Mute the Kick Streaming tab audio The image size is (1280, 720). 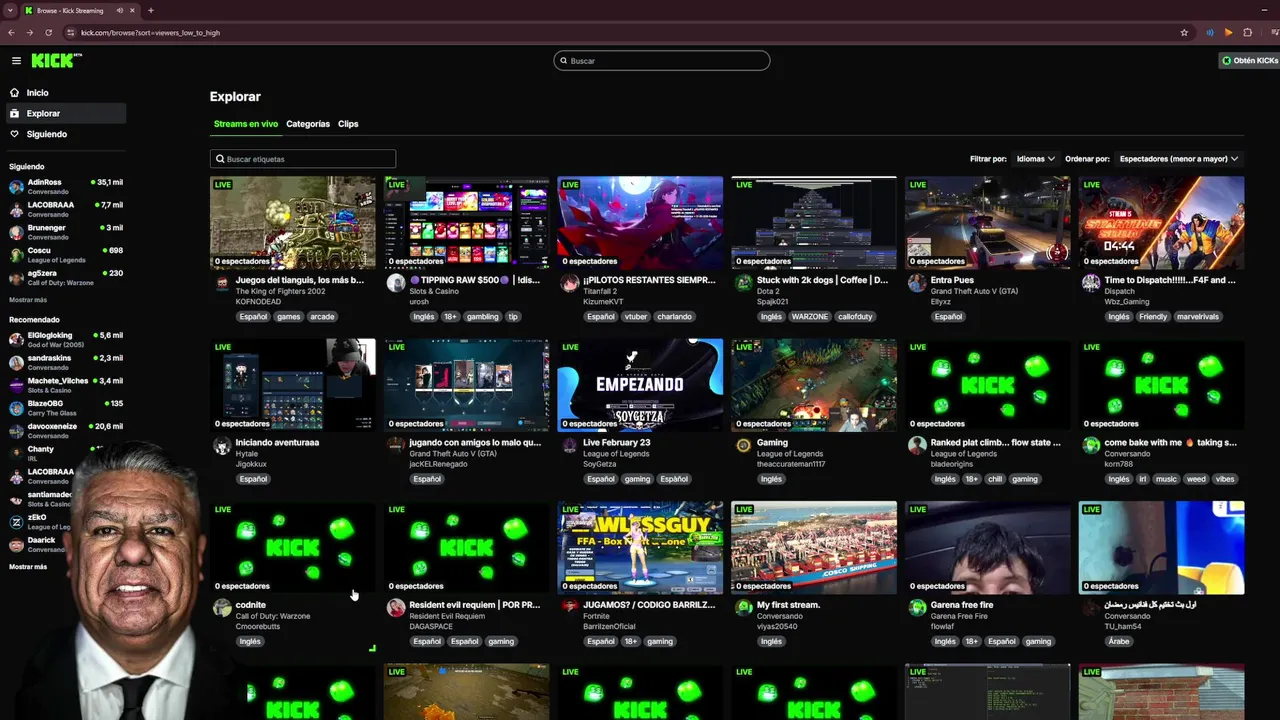[x=120, y=10]
